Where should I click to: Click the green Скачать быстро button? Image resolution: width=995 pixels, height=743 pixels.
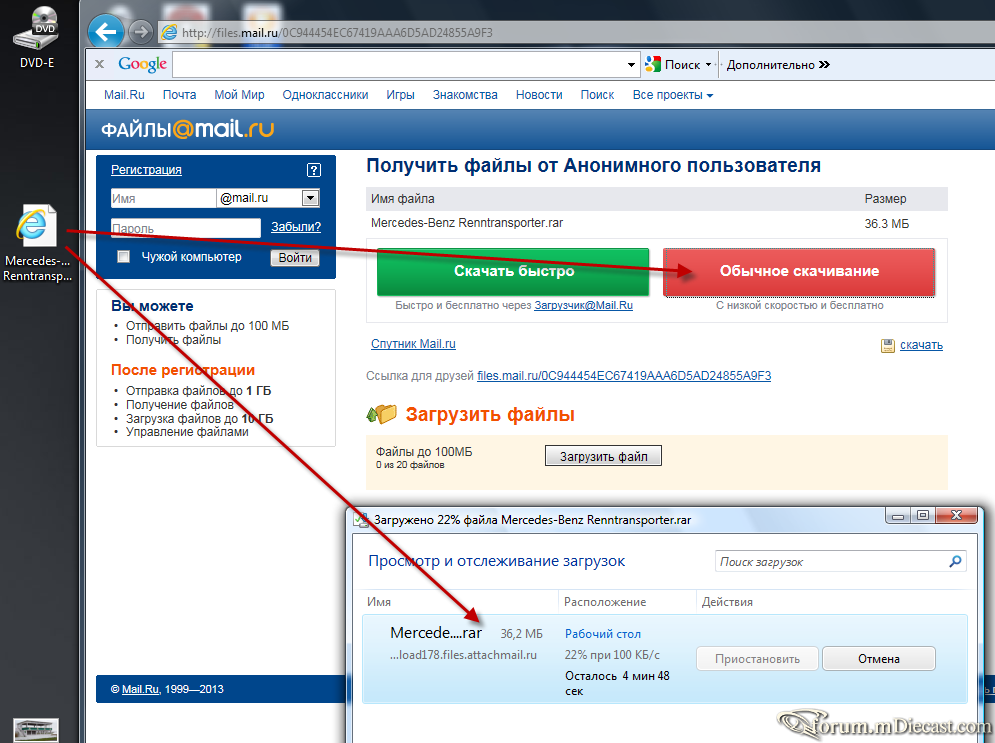click(x=513, y=272)
